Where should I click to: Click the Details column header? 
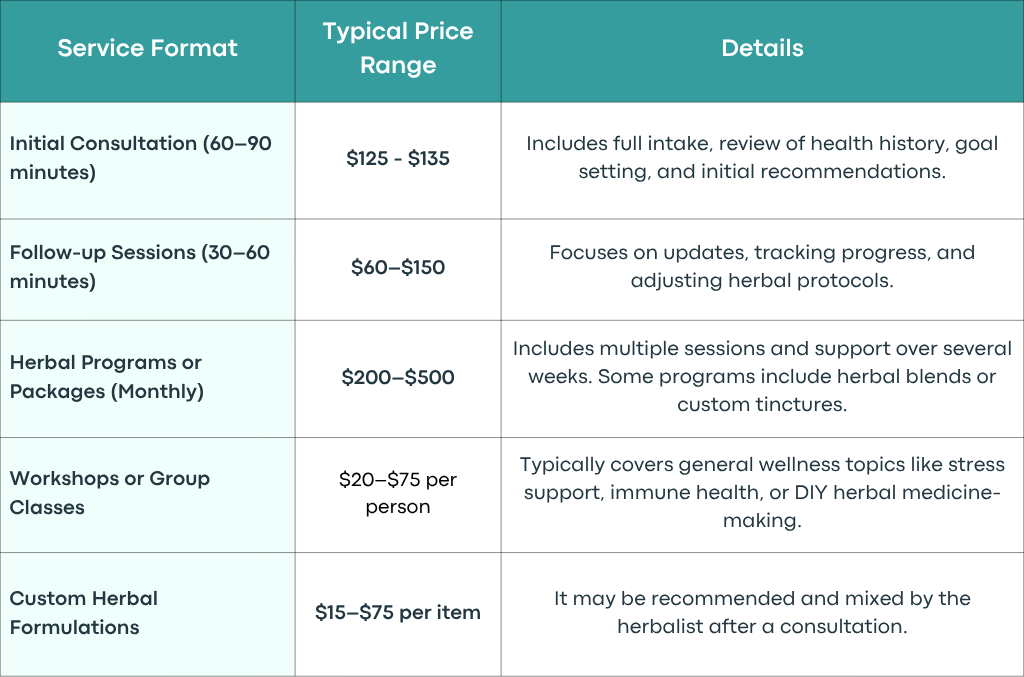point(762,48)
